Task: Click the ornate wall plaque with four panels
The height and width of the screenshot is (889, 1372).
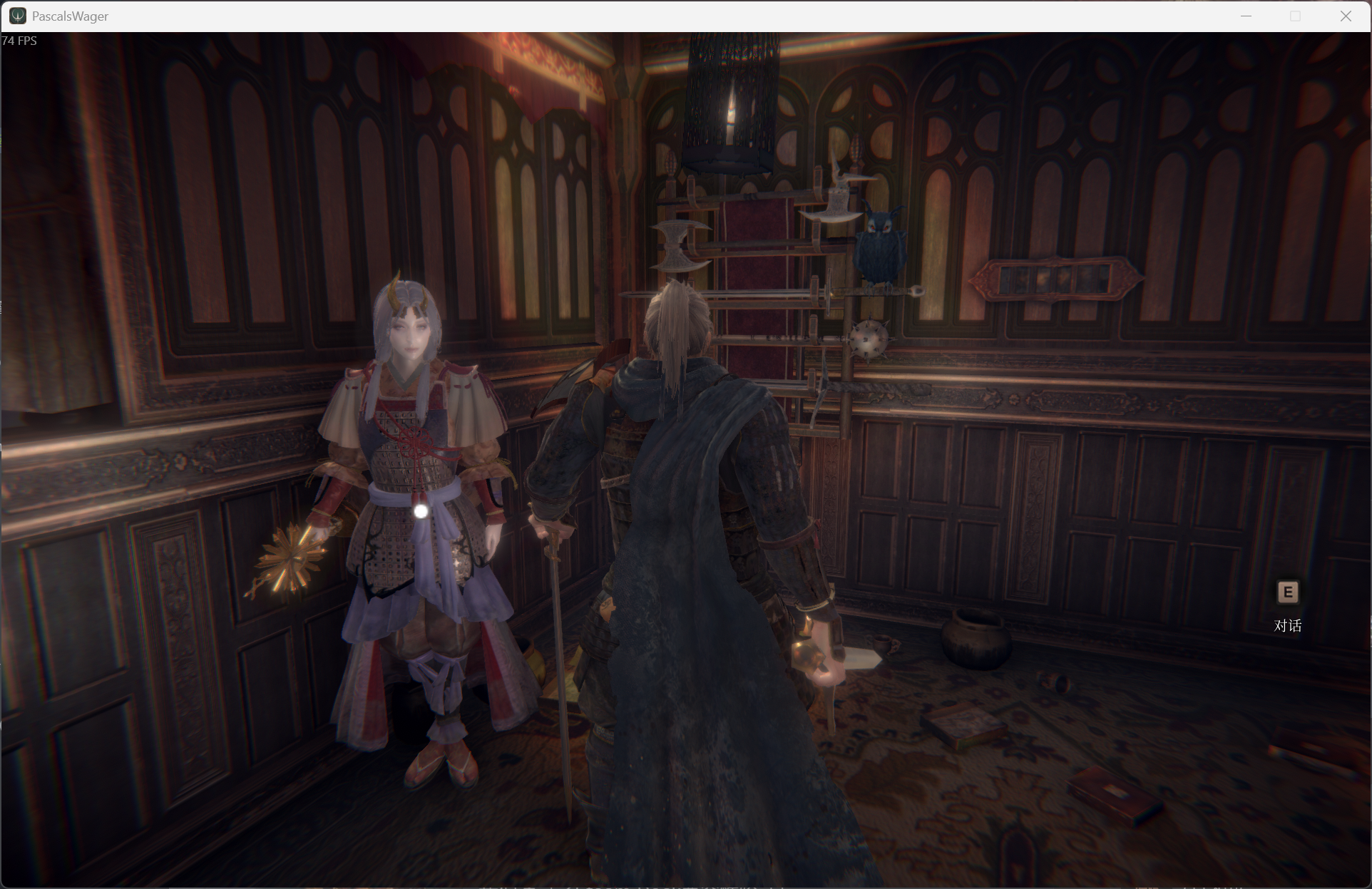Action: tap(1055, 279)
